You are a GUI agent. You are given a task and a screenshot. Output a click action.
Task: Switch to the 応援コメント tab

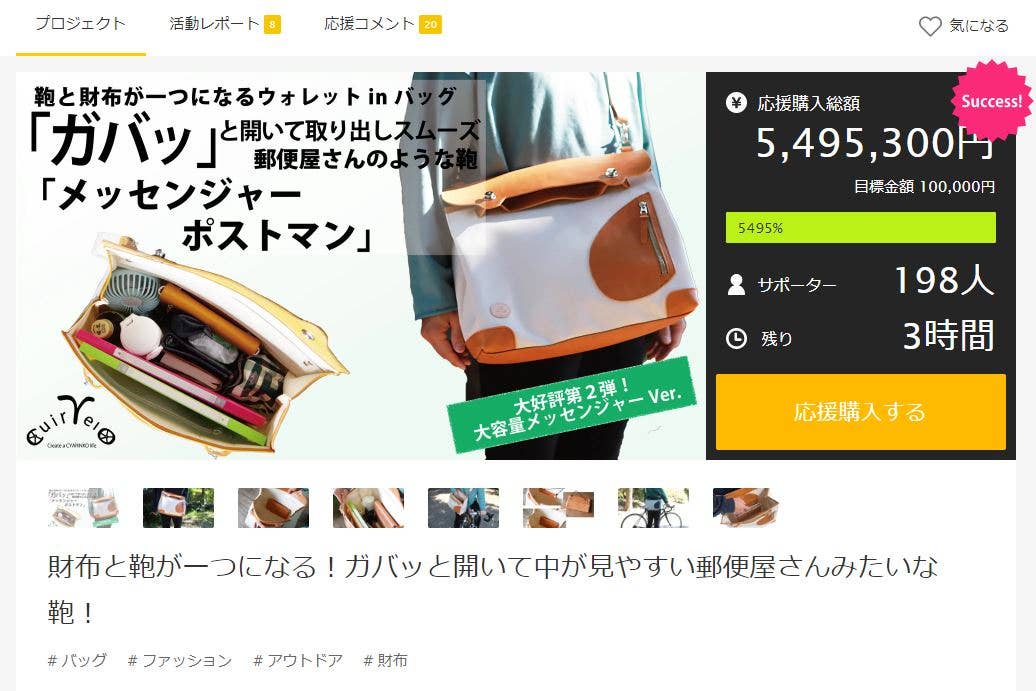pos(369,24)
